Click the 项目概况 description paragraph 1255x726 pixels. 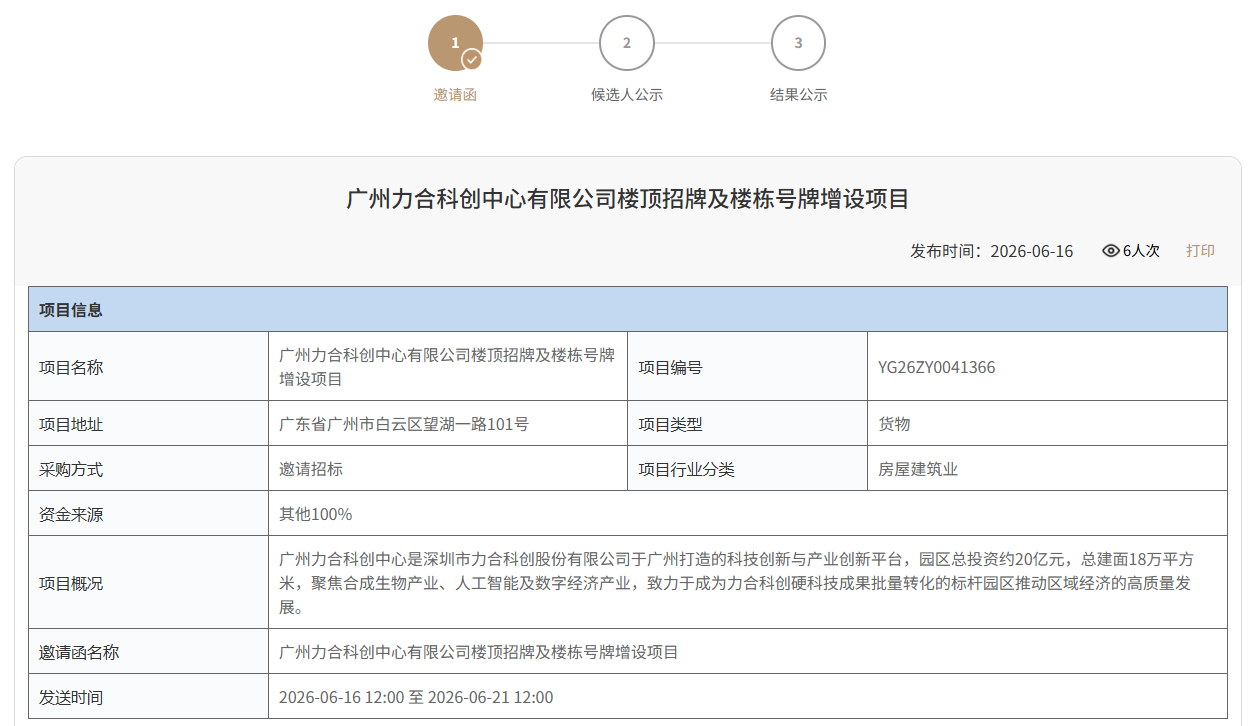(x=738, y=583)
